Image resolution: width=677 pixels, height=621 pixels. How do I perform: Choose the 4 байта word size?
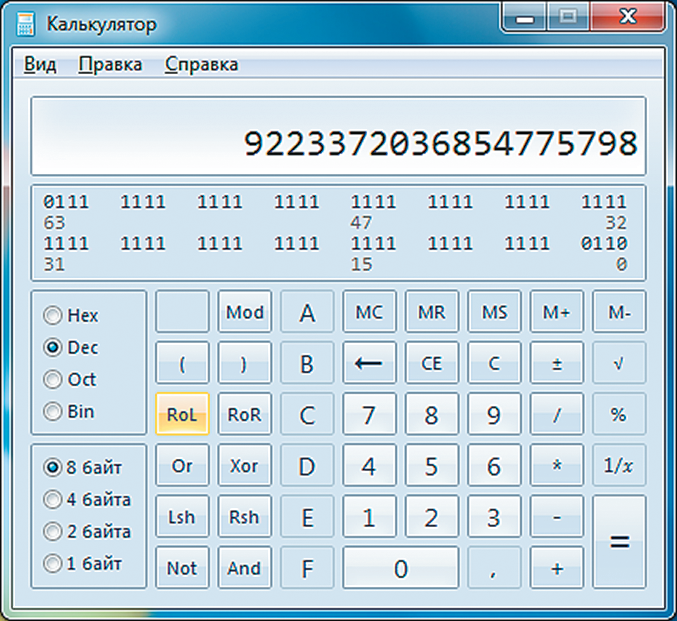(x=53, y=499)
